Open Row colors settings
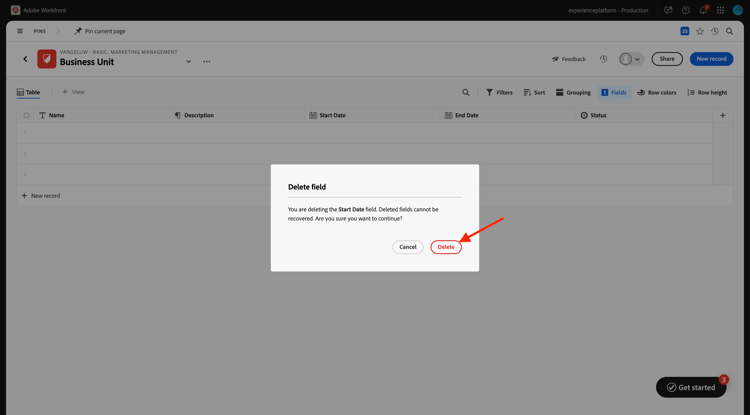The width and height of the screenshot is (750, 415). 657,92
